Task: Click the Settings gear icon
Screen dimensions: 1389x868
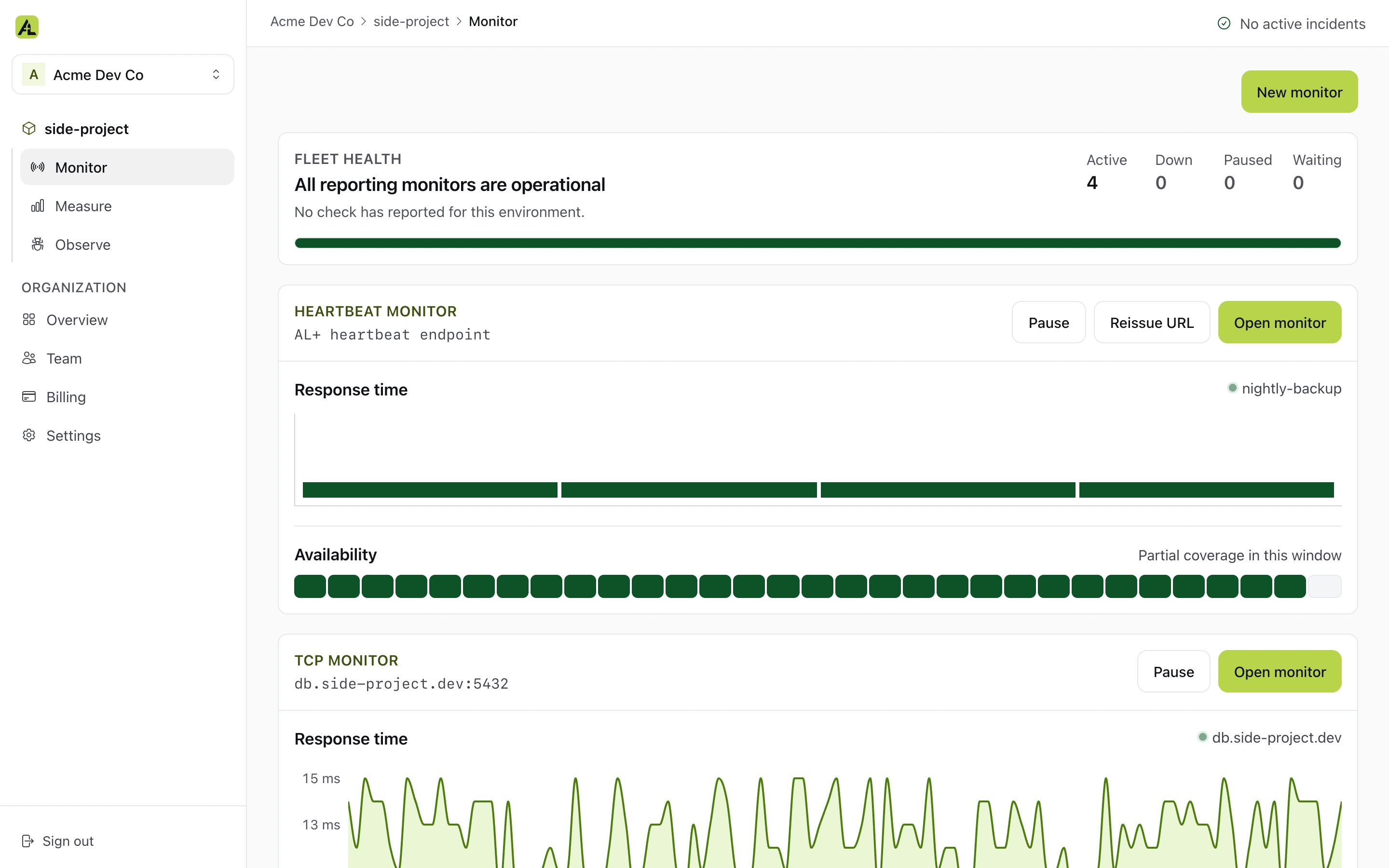Action: 29,436
